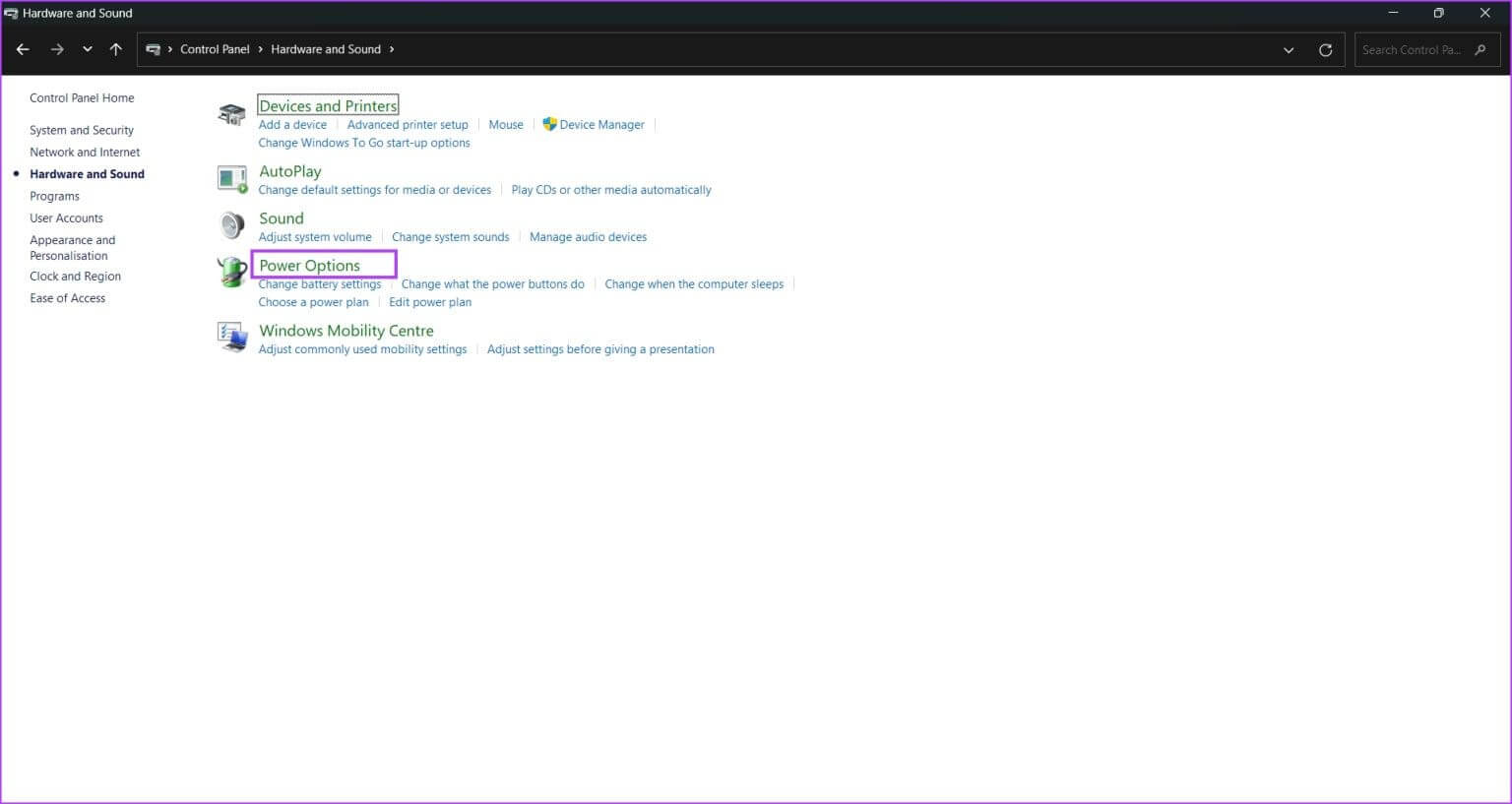Open the Sound heading
This screenshot has width=1512, height=804.
(x=281, y=218)
